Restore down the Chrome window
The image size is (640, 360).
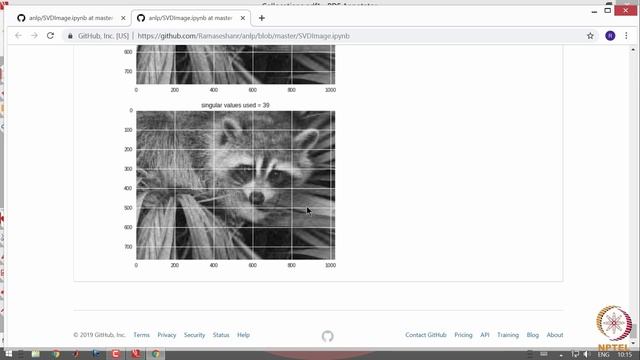(608, 10)
